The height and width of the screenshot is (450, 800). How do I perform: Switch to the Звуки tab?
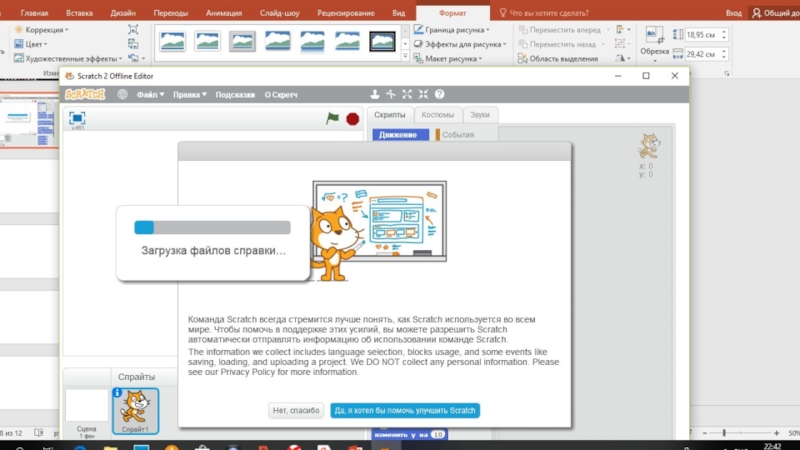tap(480, 115)
